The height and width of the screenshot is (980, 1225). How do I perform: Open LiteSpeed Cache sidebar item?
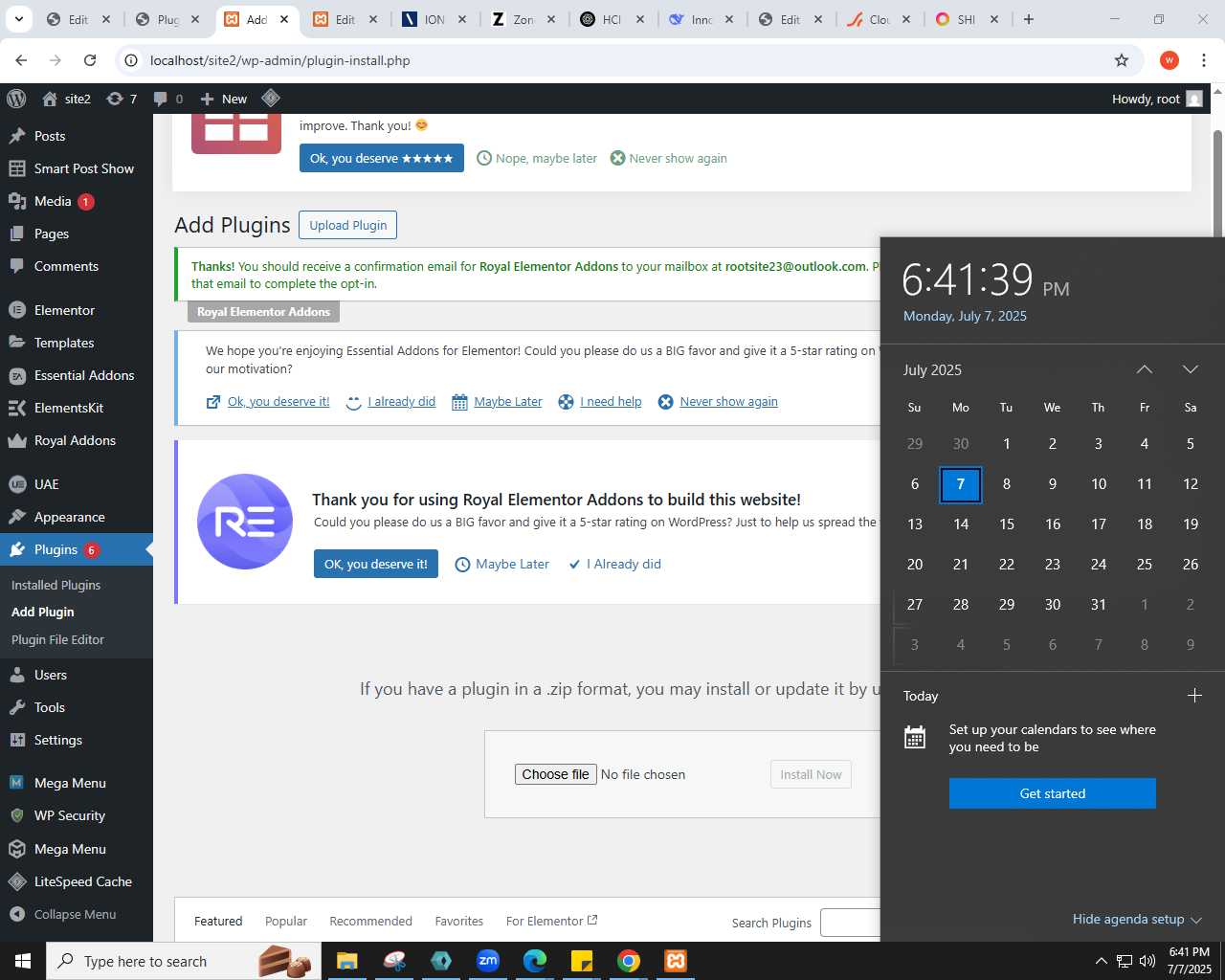point(82,881)
